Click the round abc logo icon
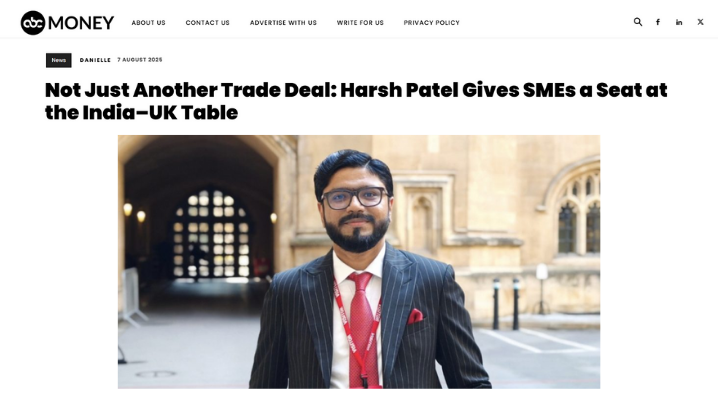 33,22
